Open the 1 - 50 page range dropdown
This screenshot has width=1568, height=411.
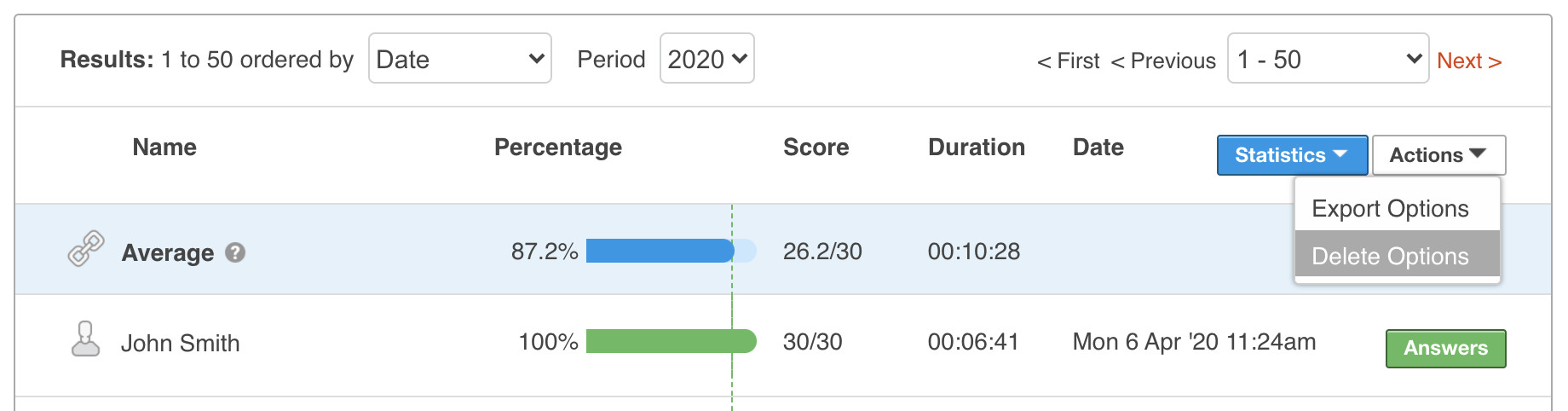coord(1327,59)
